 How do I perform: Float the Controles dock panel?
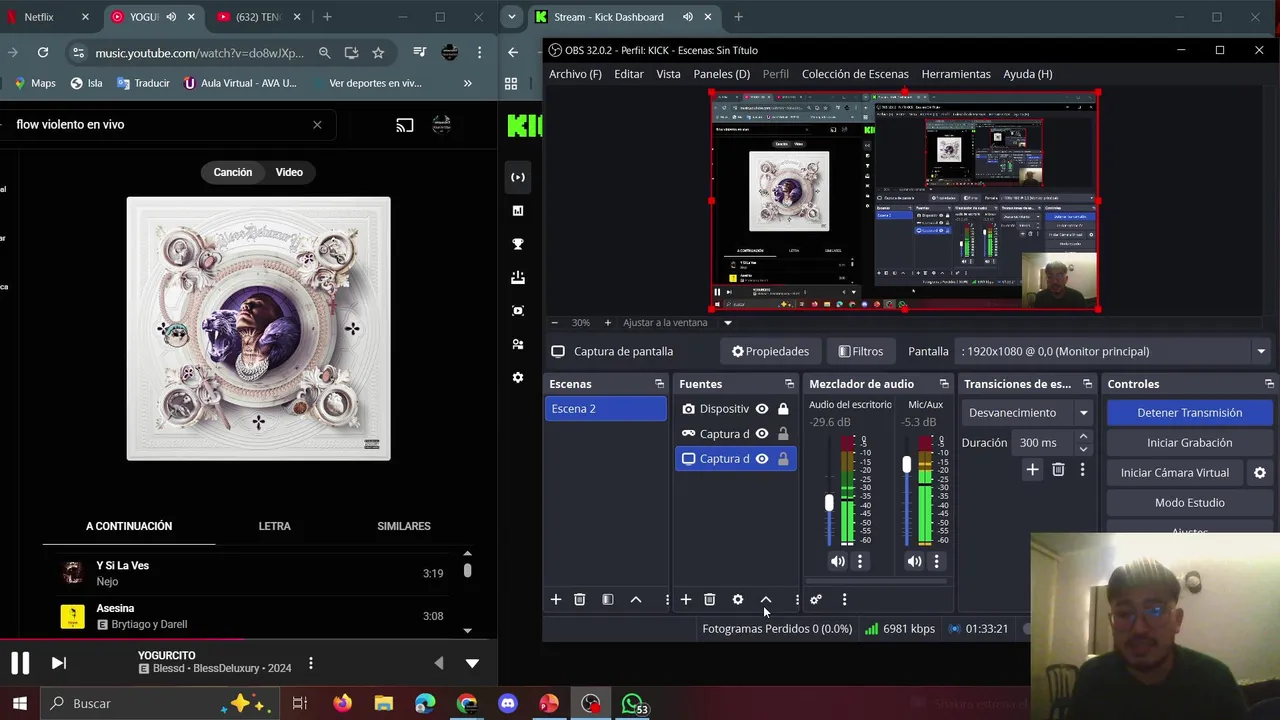pos(1269,384)
